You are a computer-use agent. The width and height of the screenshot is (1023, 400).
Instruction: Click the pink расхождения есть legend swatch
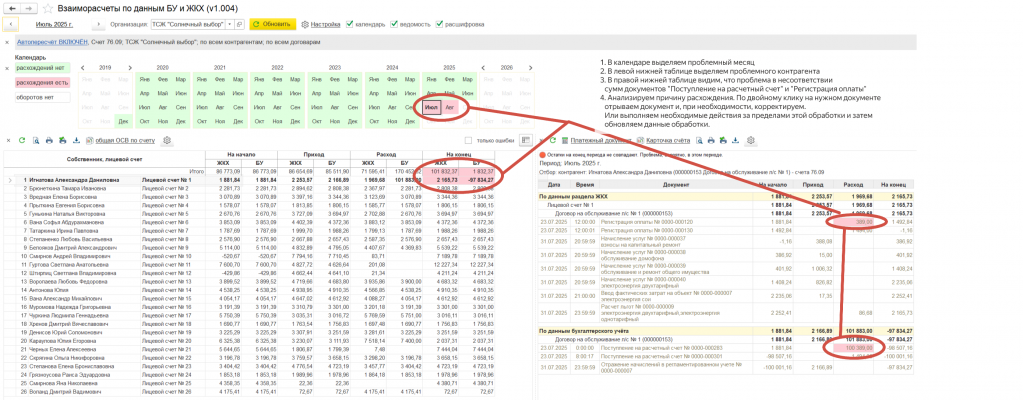coord(40,83)
